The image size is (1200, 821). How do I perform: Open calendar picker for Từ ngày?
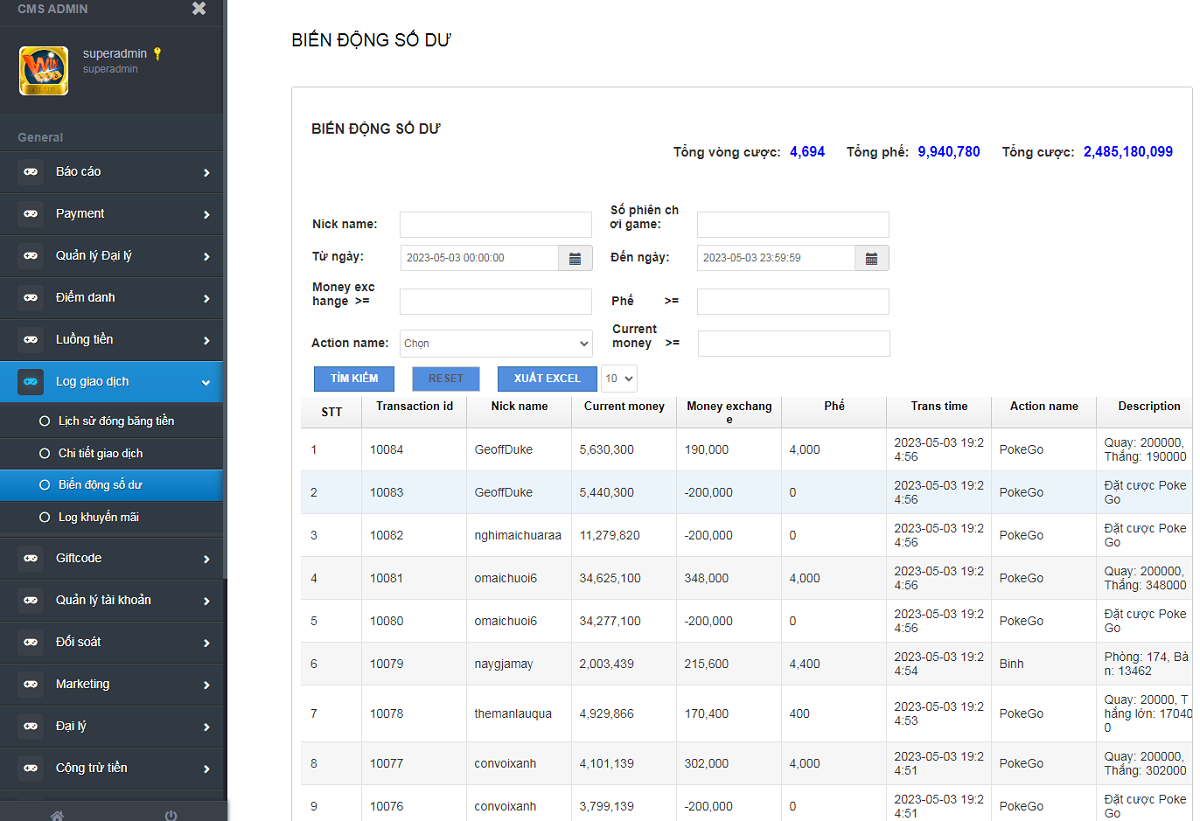(575, 258)
